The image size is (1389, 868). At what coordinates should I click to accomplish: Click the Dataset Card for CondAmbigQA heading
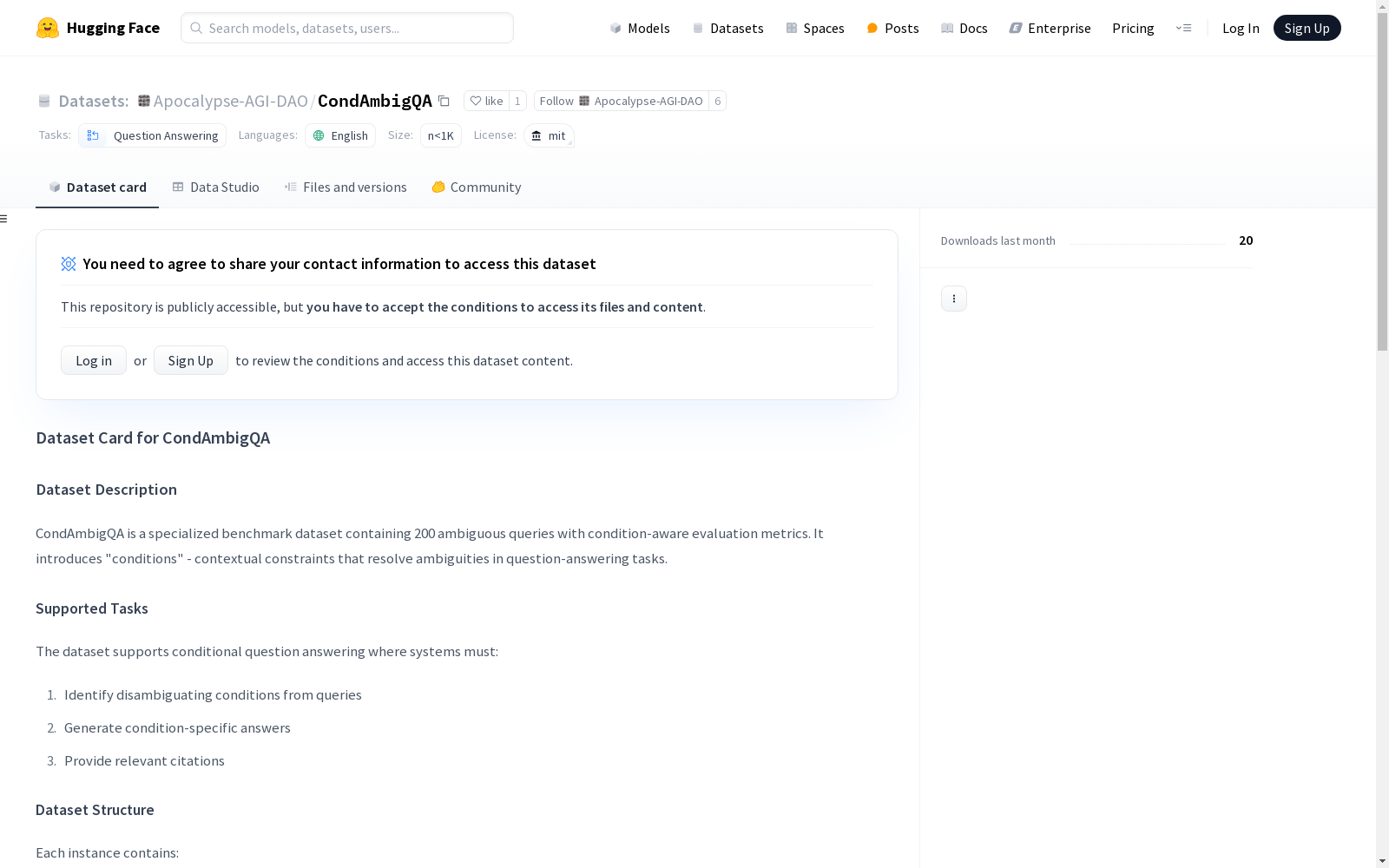click(x=153, y=437)
